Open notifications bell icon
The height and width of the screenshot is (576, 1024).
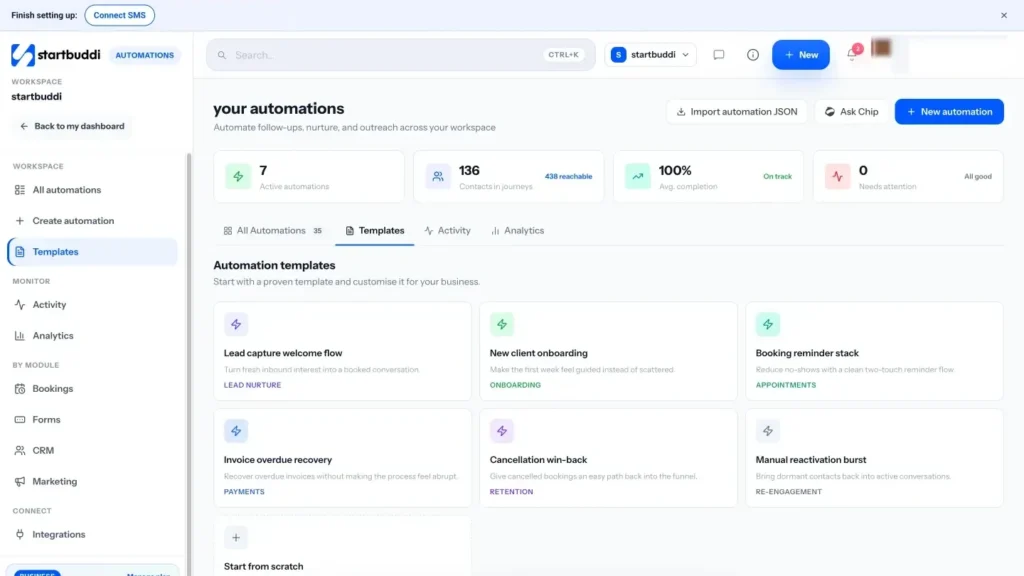pos(852,54)
